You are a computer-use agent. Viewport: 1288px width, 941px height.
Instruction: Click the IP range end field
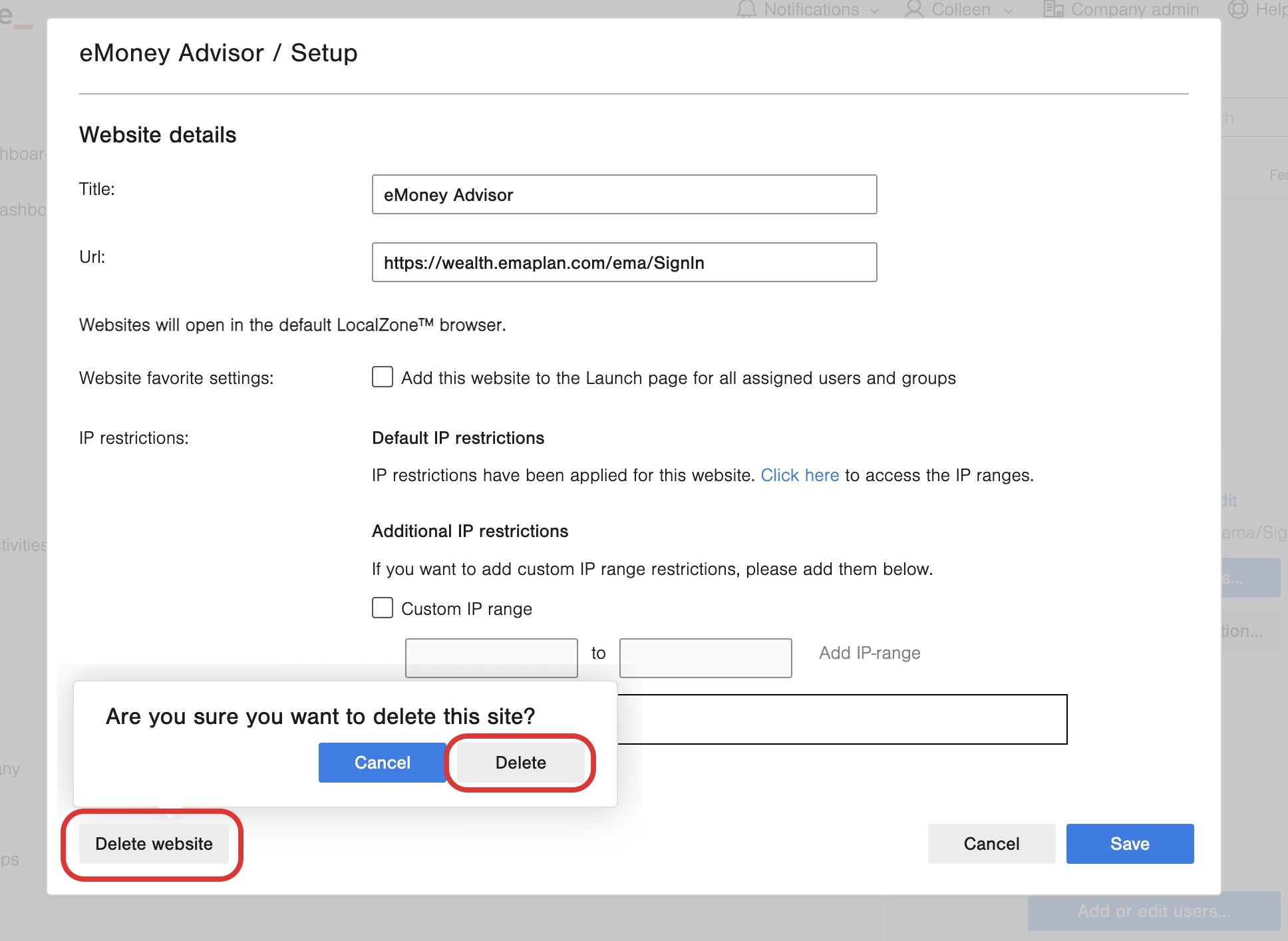706,658
